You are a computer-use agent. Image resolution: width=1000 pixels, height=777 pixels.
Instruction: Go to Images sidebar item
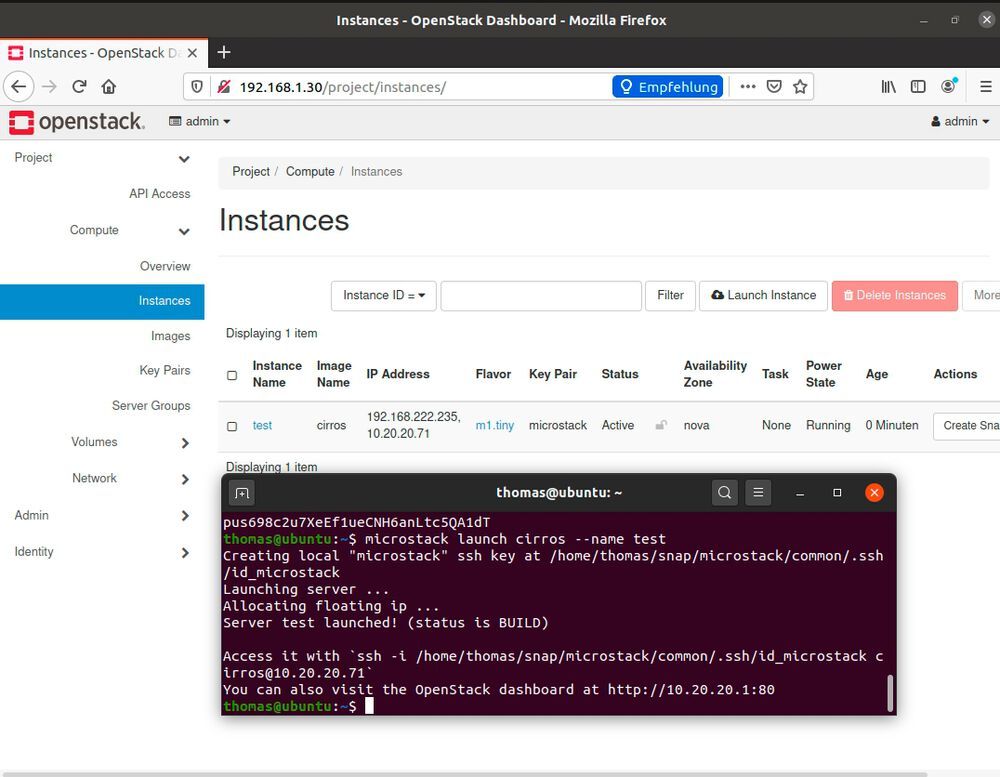tap(170, 336)
